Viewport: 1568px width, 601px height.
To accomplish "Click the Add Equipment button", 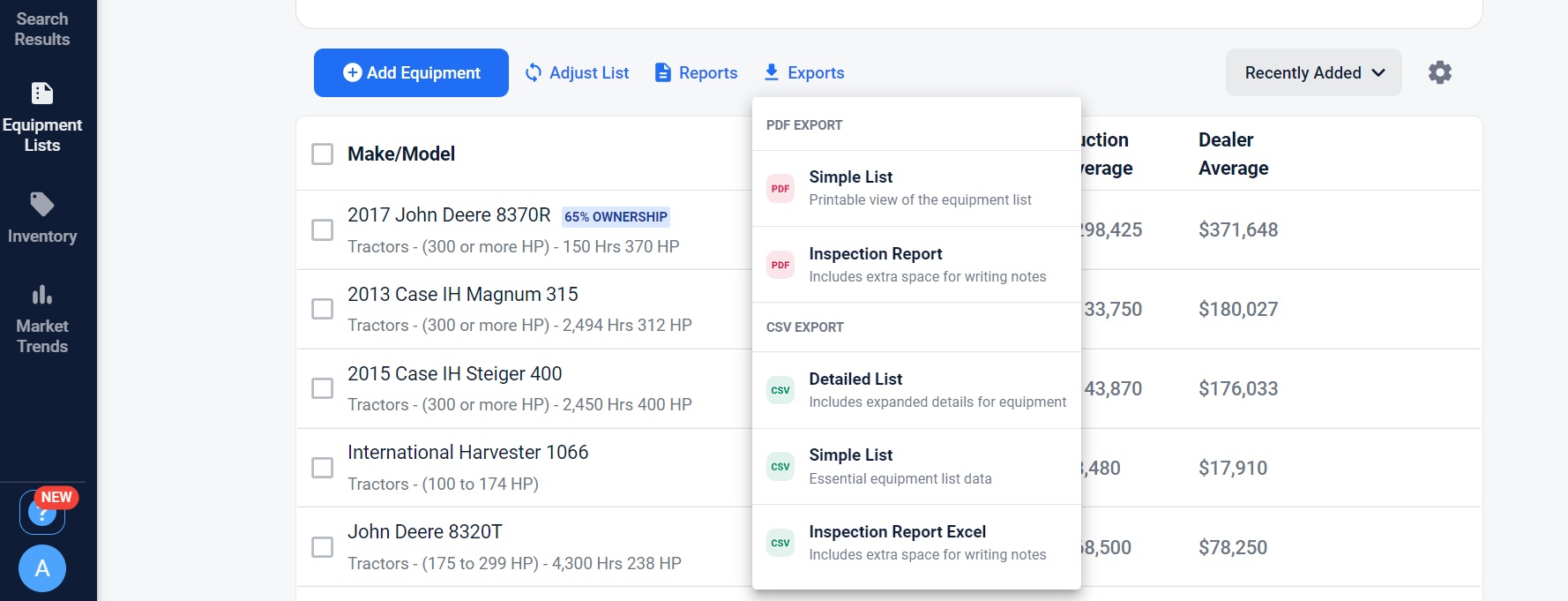I will click(411, 72).
